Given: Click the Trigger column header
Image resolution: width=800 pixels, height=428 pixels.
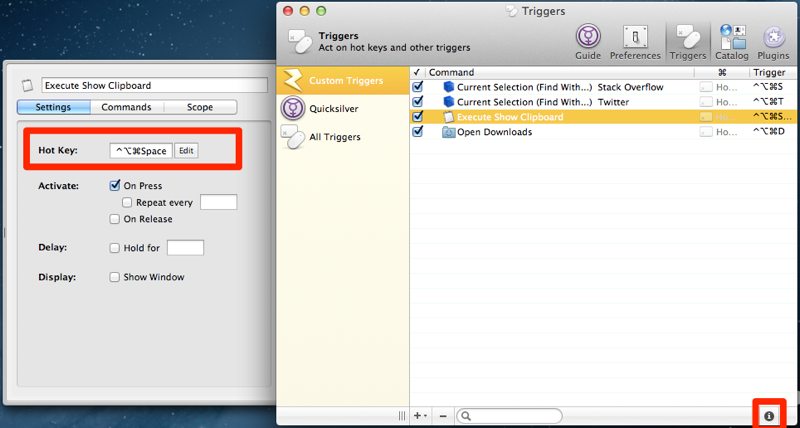Looking at the screenshot, I should pyautogui.click(x=772, y=72).
